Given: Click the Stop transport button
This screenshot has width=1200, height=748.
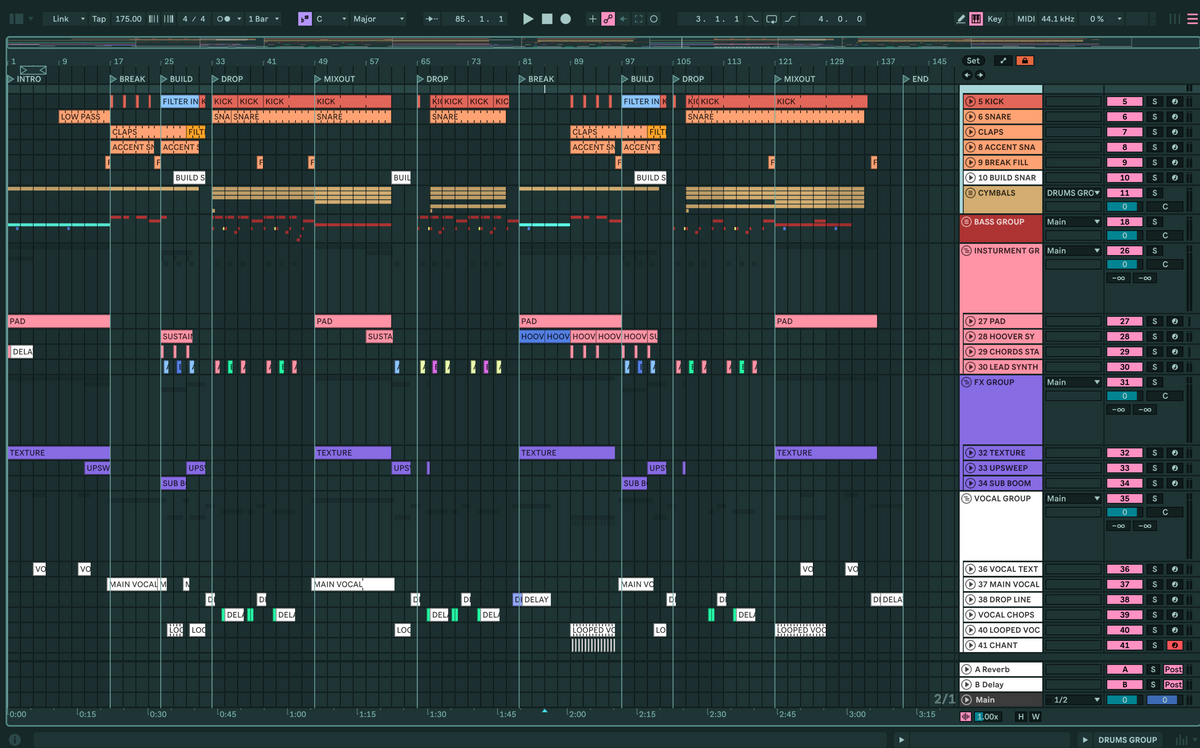Looking at the screenshot, I should point(547,18).
